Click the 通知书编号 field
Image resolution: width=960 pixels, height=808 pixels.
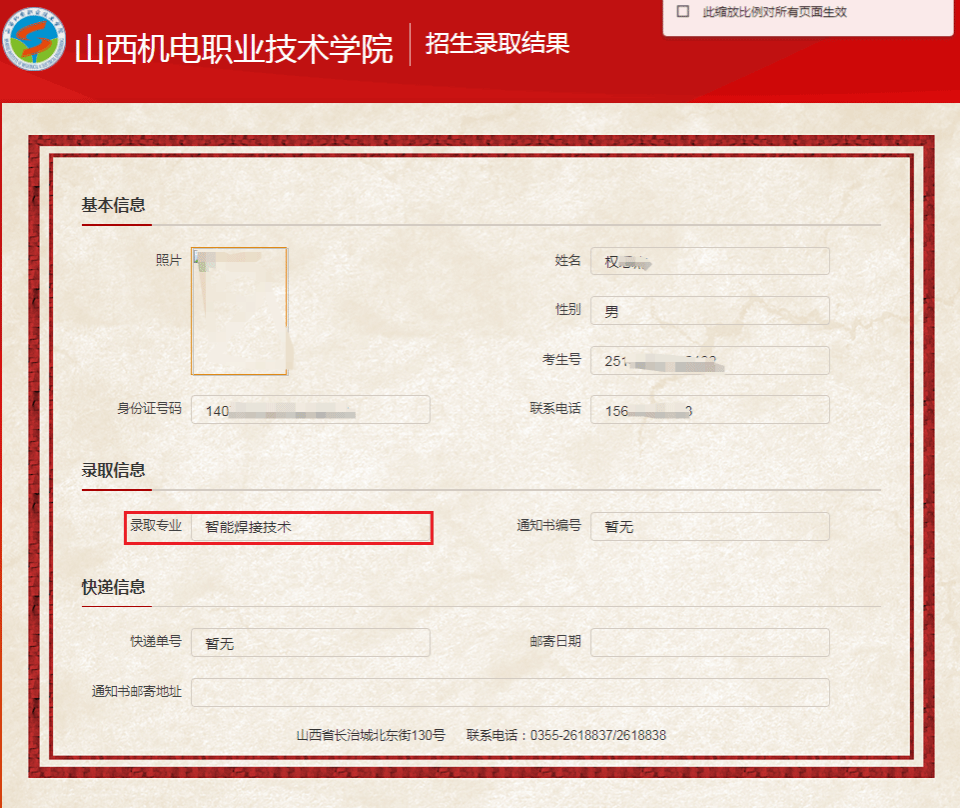[709, 526]
